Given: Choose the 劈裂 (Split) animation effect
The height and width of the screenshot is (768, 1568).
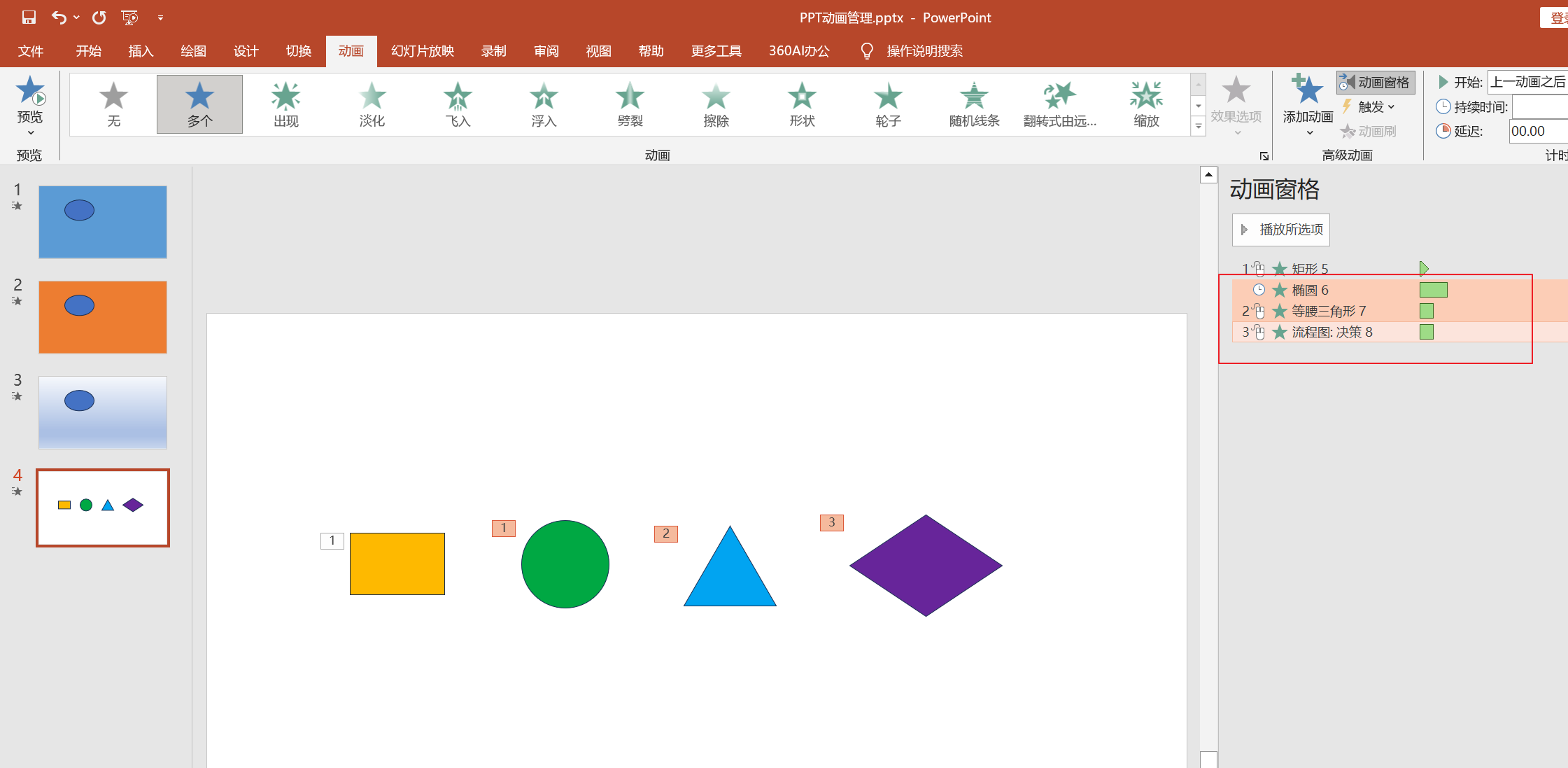Looking at the screenshot, I should [630, 104].
